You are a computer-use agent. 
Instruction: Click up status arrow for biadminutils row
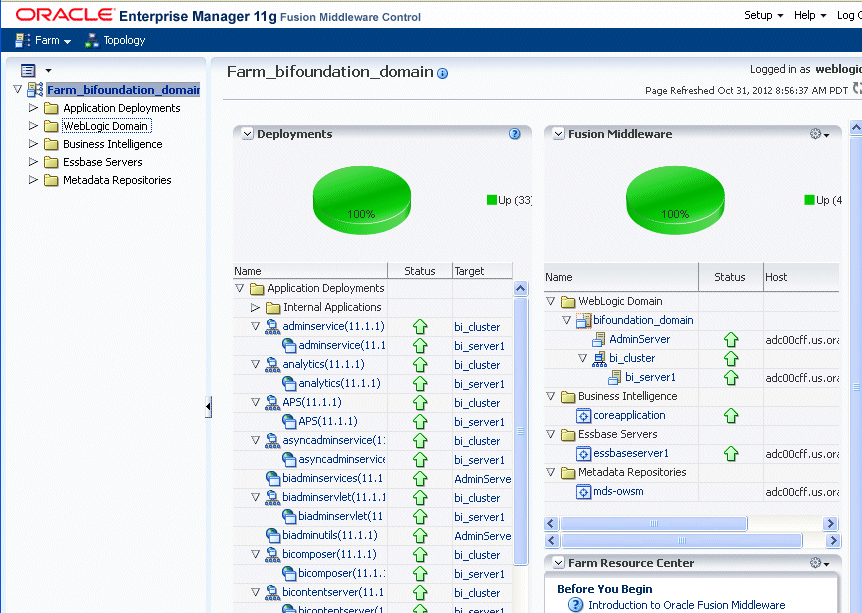420,535
